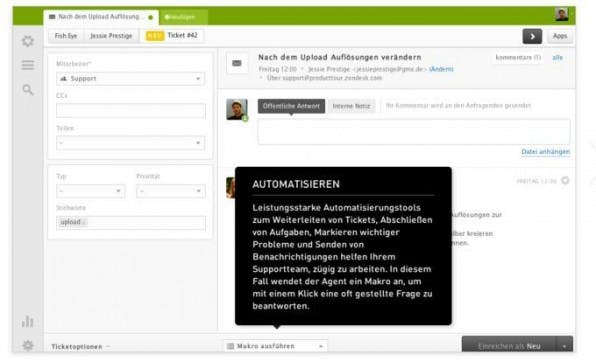Open the submit status dropdown arrow
This screenshot has width=596, height=361.
pos(564,345)
